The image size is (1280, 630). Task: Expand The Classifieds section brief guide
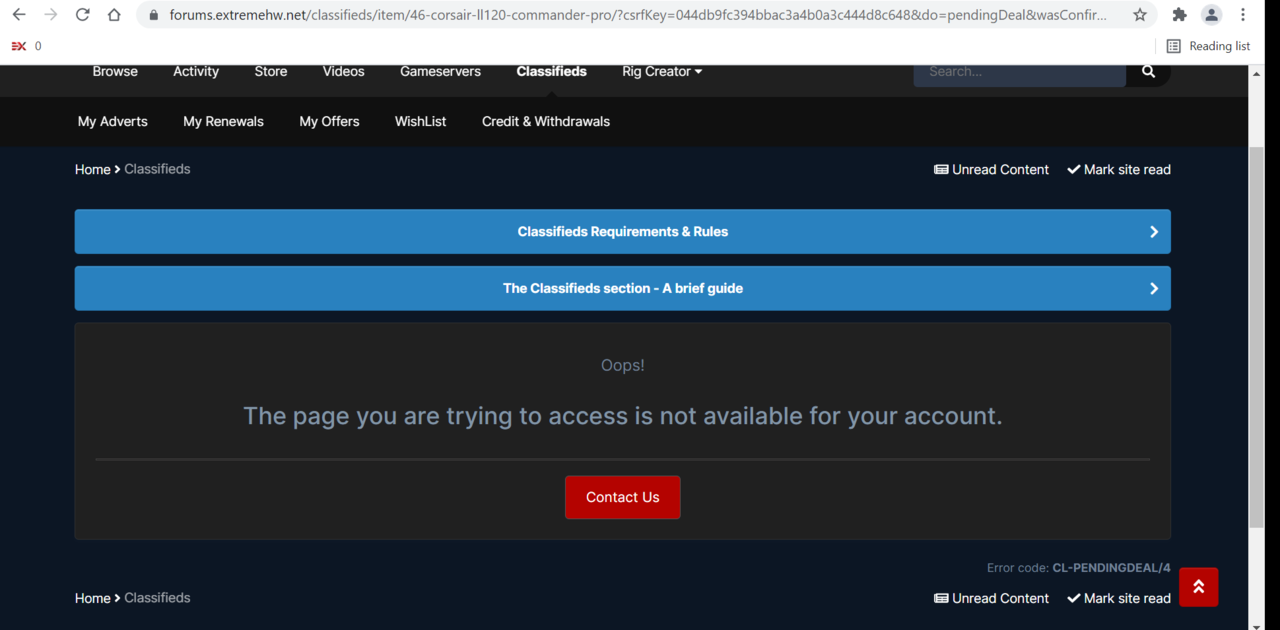(x=622, y=288)
